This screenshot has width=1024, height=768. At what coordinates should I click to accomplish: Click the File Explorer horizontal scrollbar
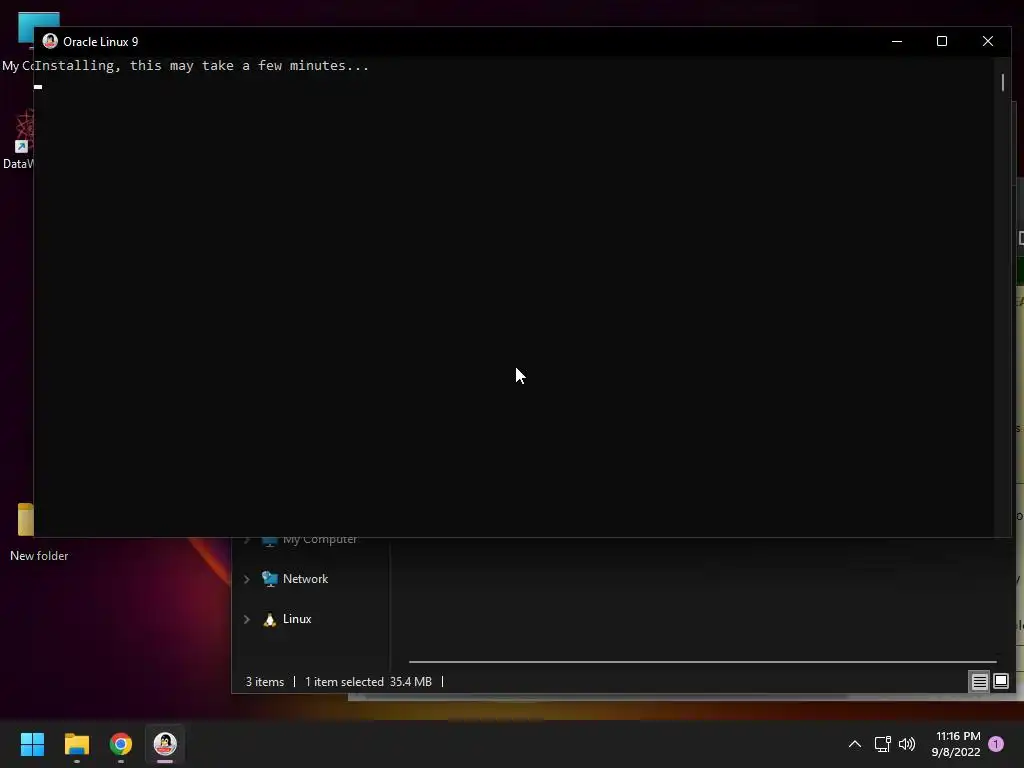click(703, 662)
